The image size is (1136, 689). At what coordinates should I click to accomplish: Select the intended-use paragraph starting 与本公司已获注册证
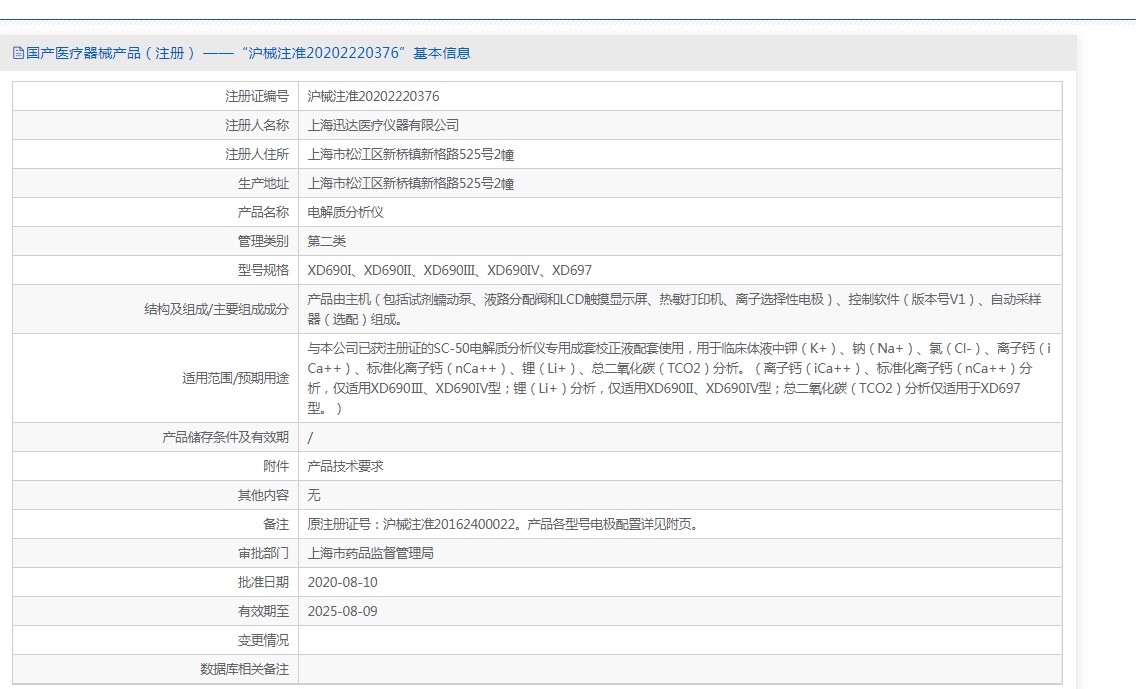coord(680,378)
